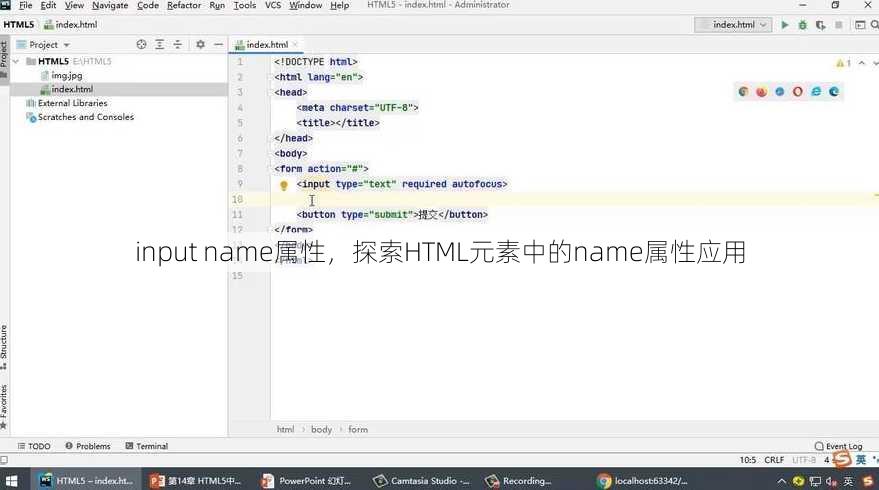Viewport: 879px width, 490px height.
Task: Open page in Chrome browser icon
Action: [743, 91]
